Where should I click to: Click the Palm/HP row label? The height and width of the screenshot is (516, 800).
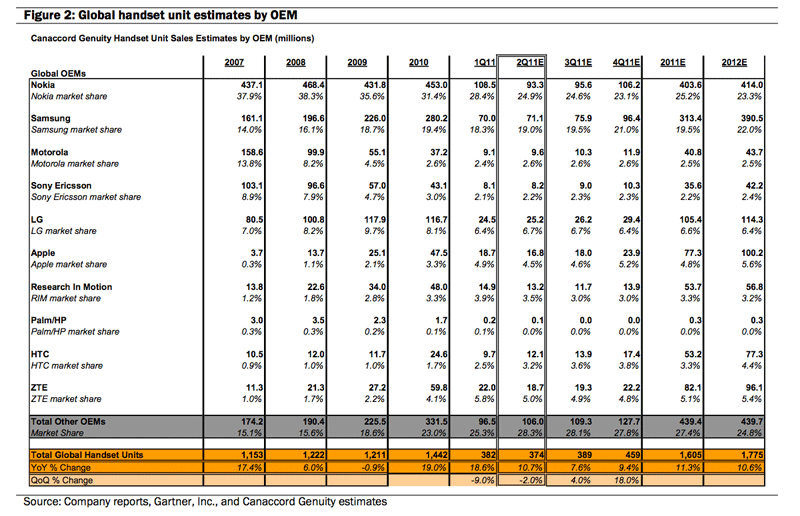click(x=48, y=321)
